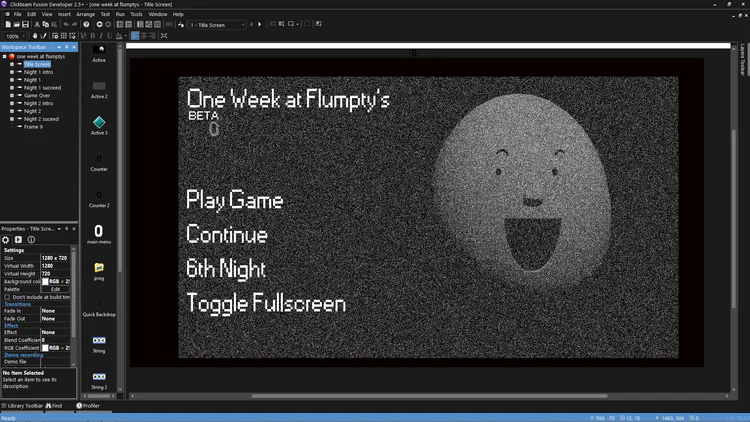Click the Bold formatting icon
This screenshot has height=422, width=750.
[x=93, y=36]
